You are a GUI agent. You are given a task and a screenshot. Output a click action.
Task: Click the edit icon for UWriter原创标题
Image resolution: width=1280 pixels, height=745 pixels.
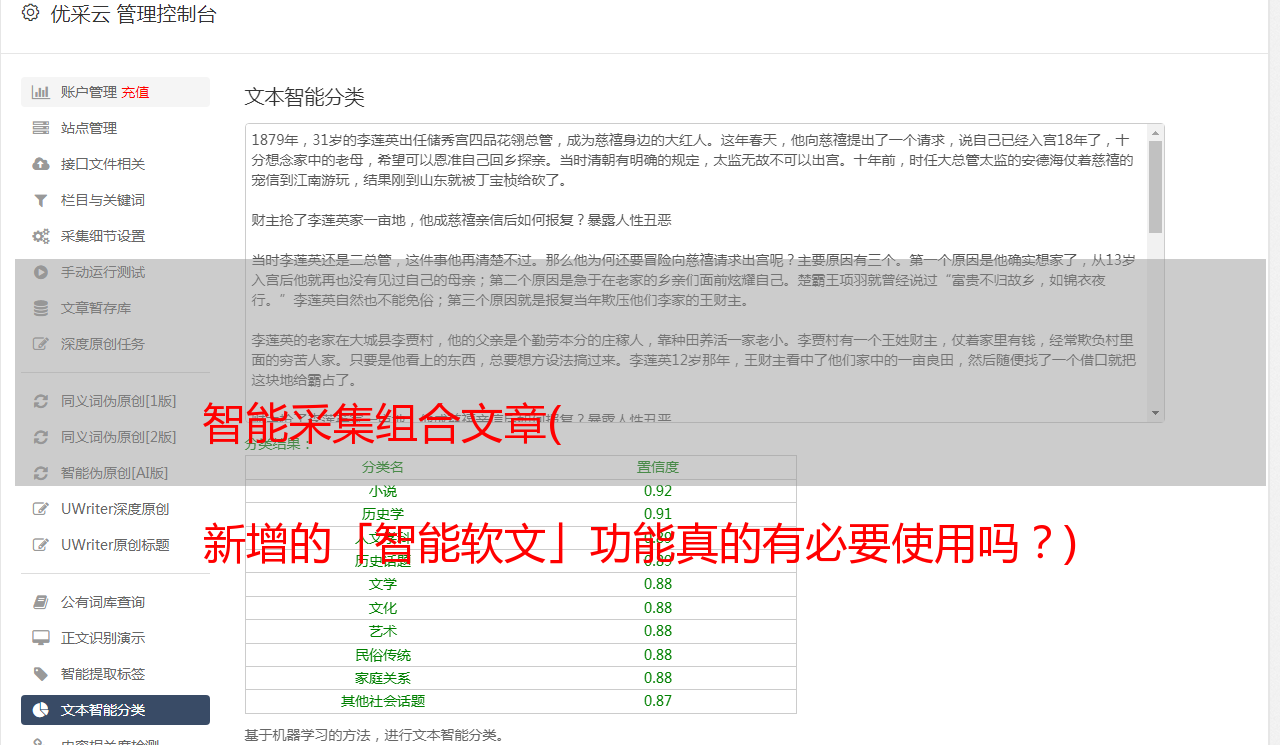pyautogui.click(x=41, y=545)
